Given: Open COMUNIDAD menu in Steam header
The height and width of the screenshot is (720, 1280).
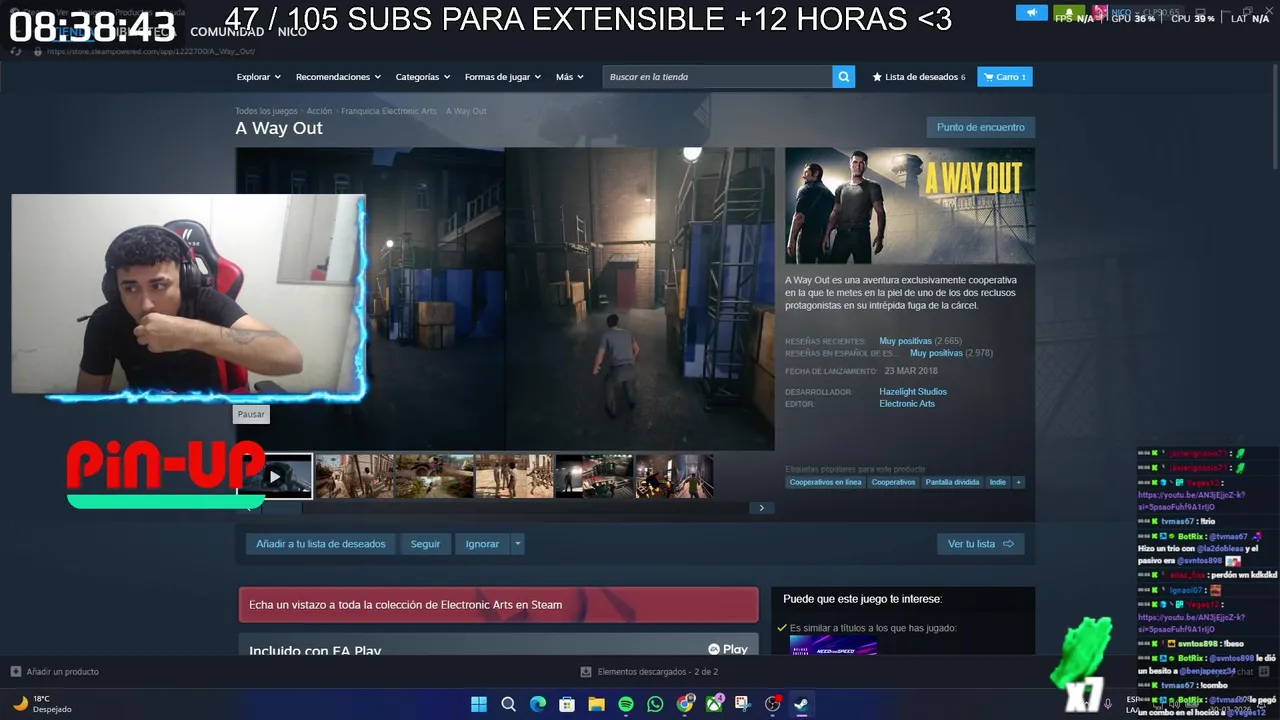Looking at the screenshot, I should [x=227, y=31].
